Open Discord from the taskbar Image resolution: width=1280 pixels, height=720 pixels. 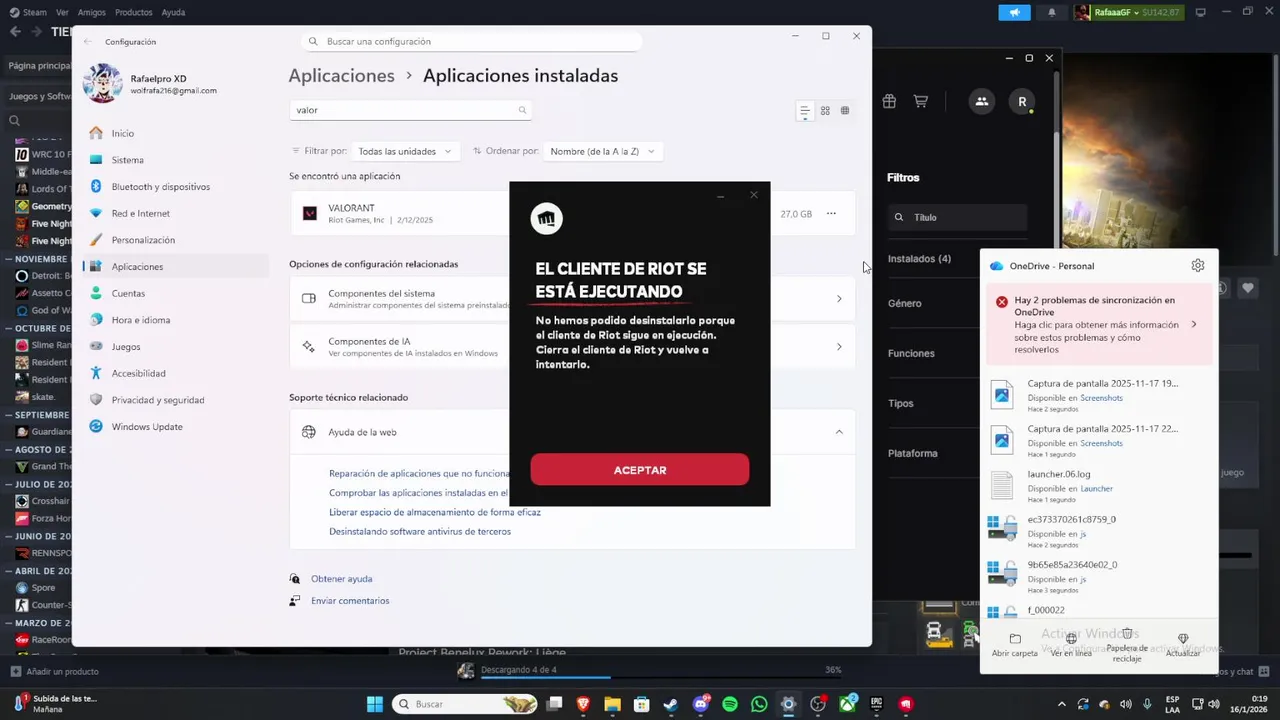point(701,704)
